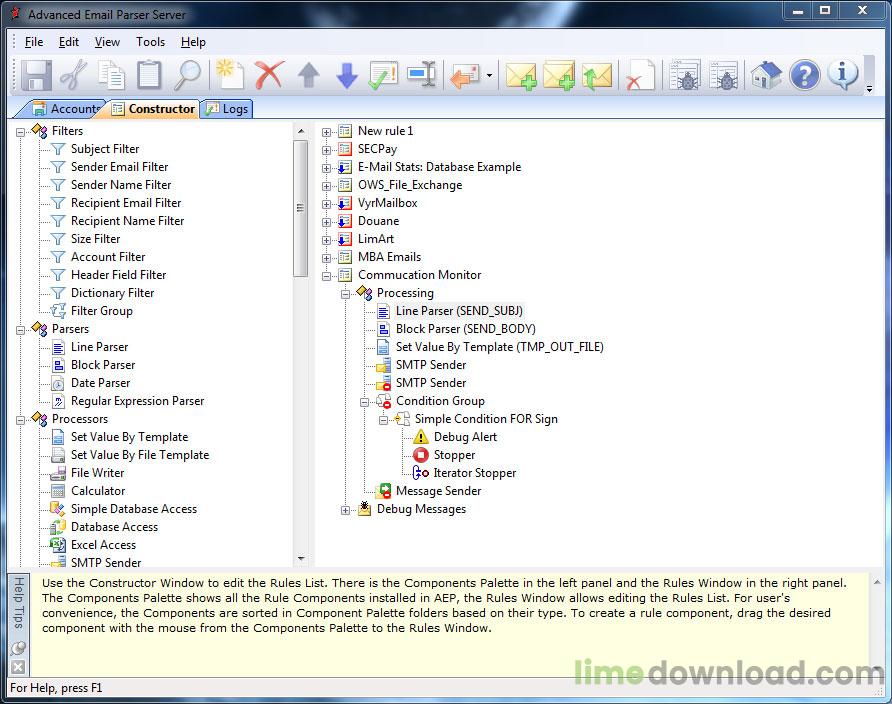Expand the SECPay rule node
Viewport: 892px width, 704px height.
[327, 150]
